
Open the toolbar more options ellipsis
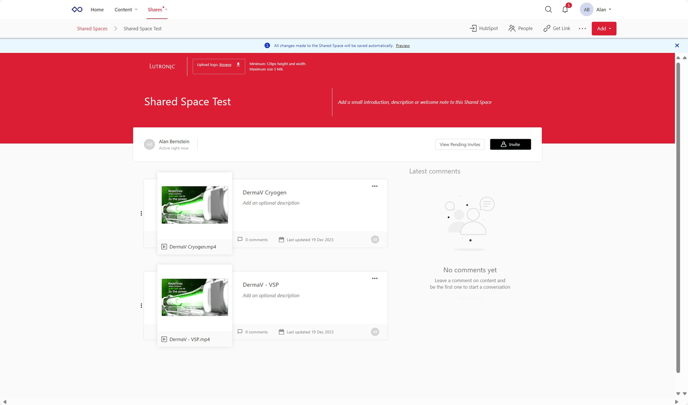(582, 28)
